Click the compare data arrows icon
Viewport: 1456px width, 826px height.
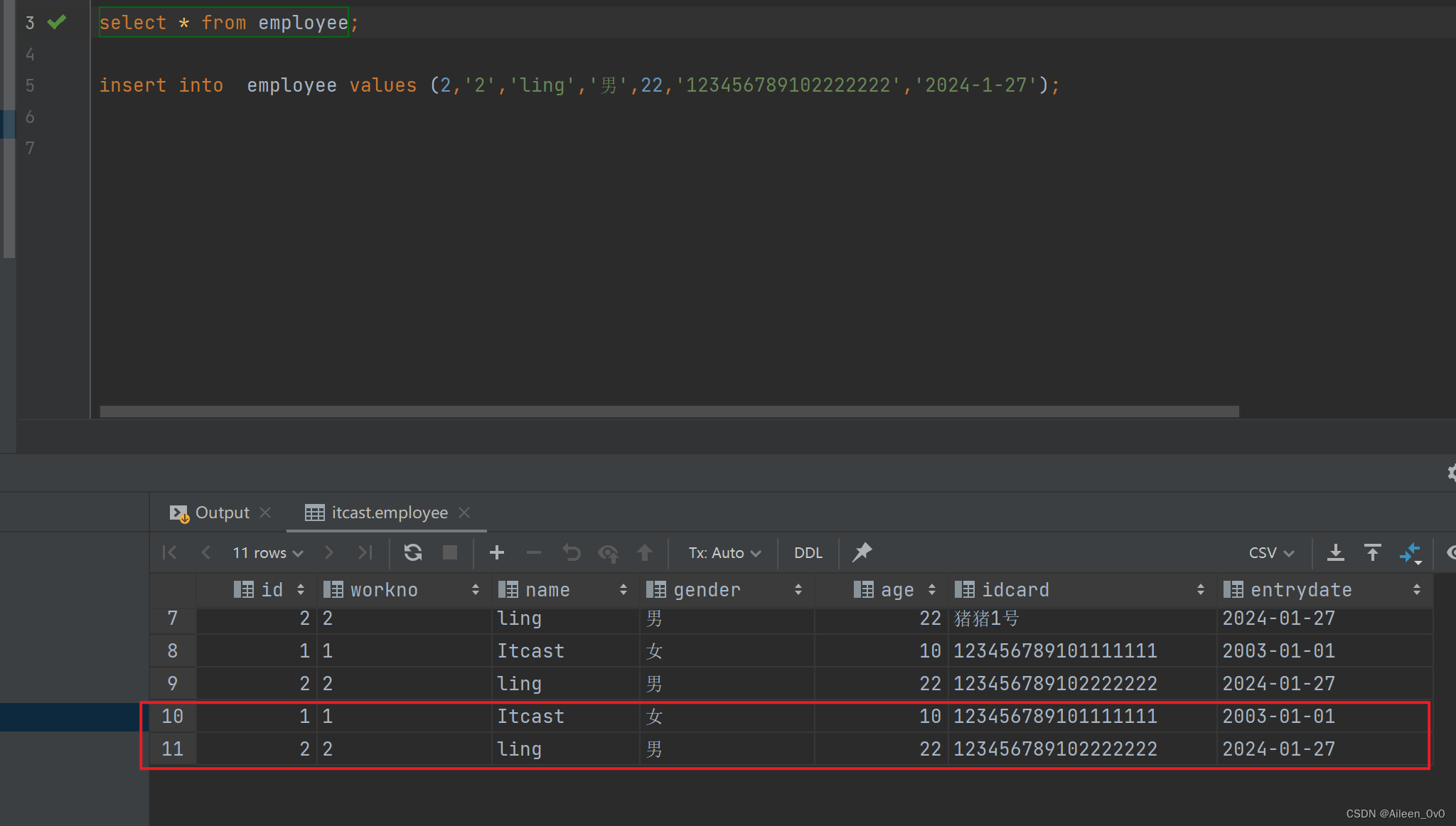pyautogui.click(x=1410, y=552)
